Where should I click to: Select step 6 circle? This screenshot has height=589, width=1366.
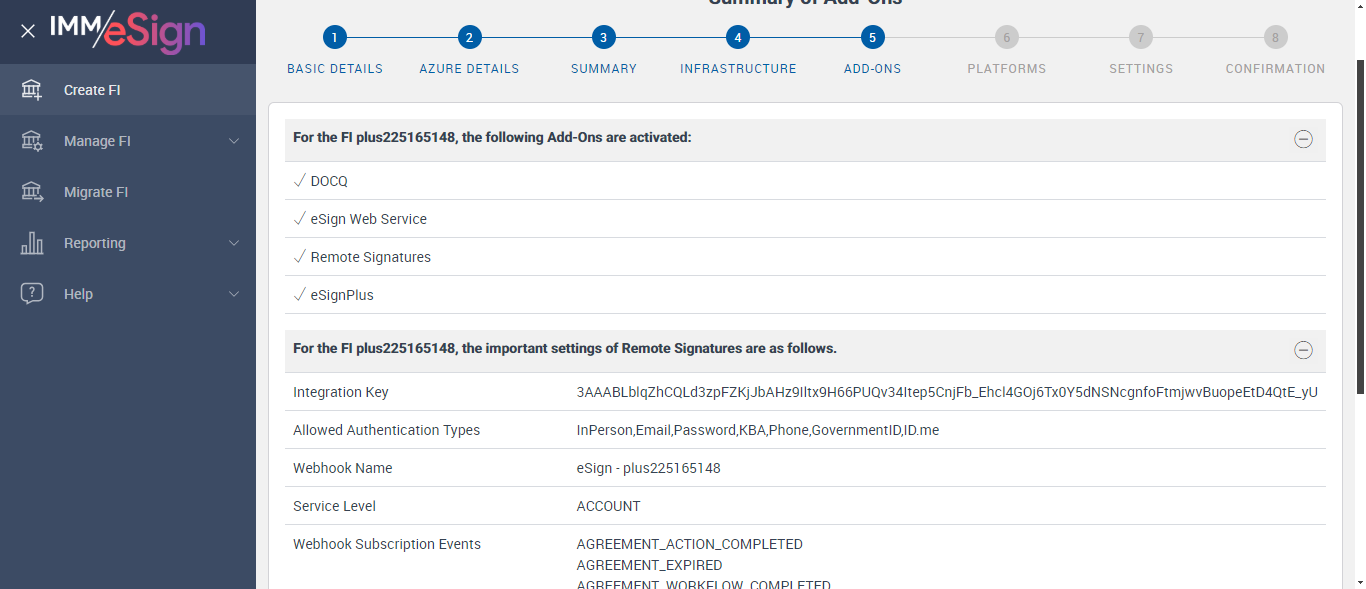[1007, 38]
